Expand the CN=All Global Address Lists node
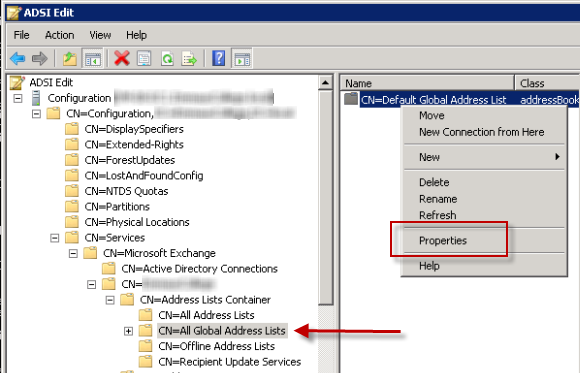 [x=128, y=331]
